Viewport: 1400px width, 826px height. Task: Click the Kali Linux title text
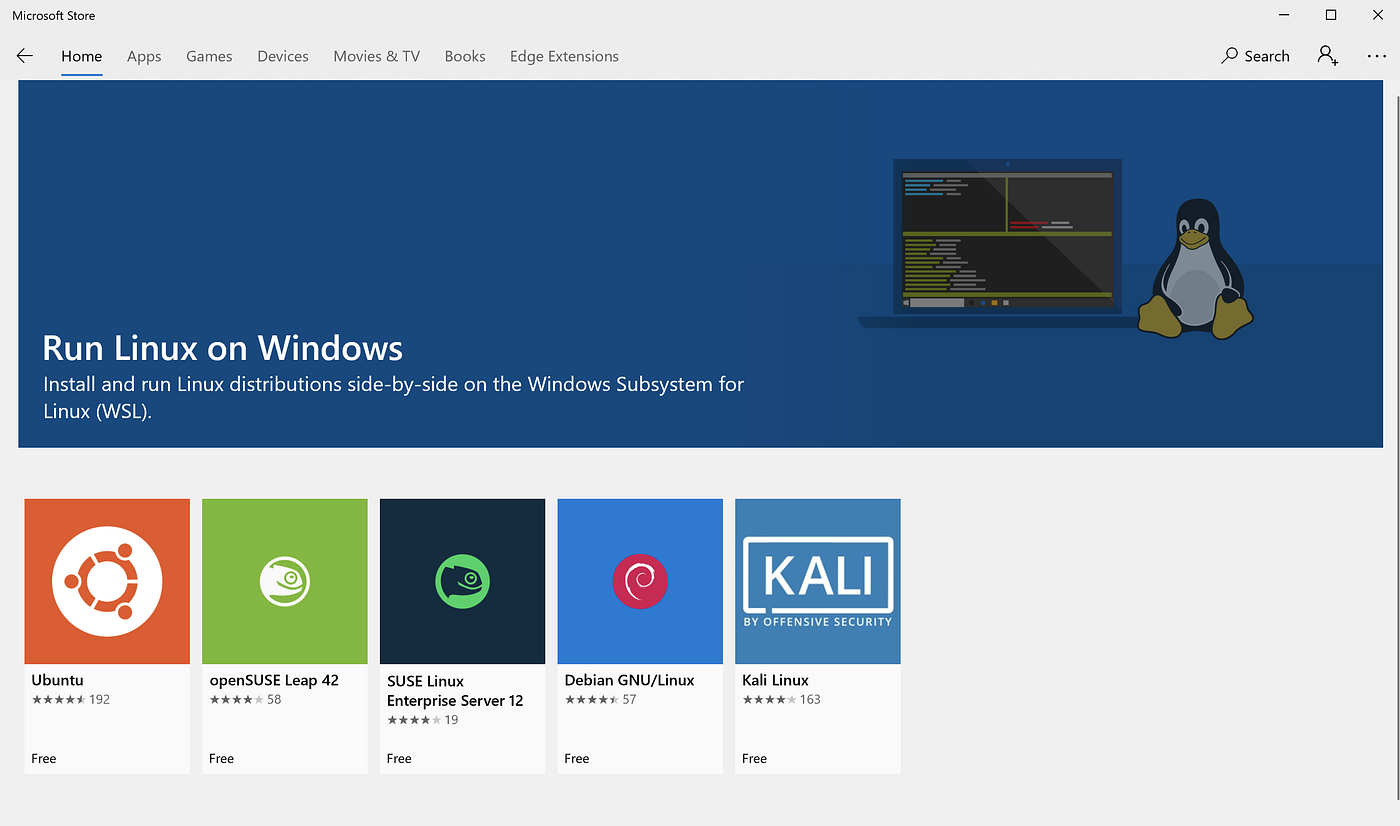(775, 680)
